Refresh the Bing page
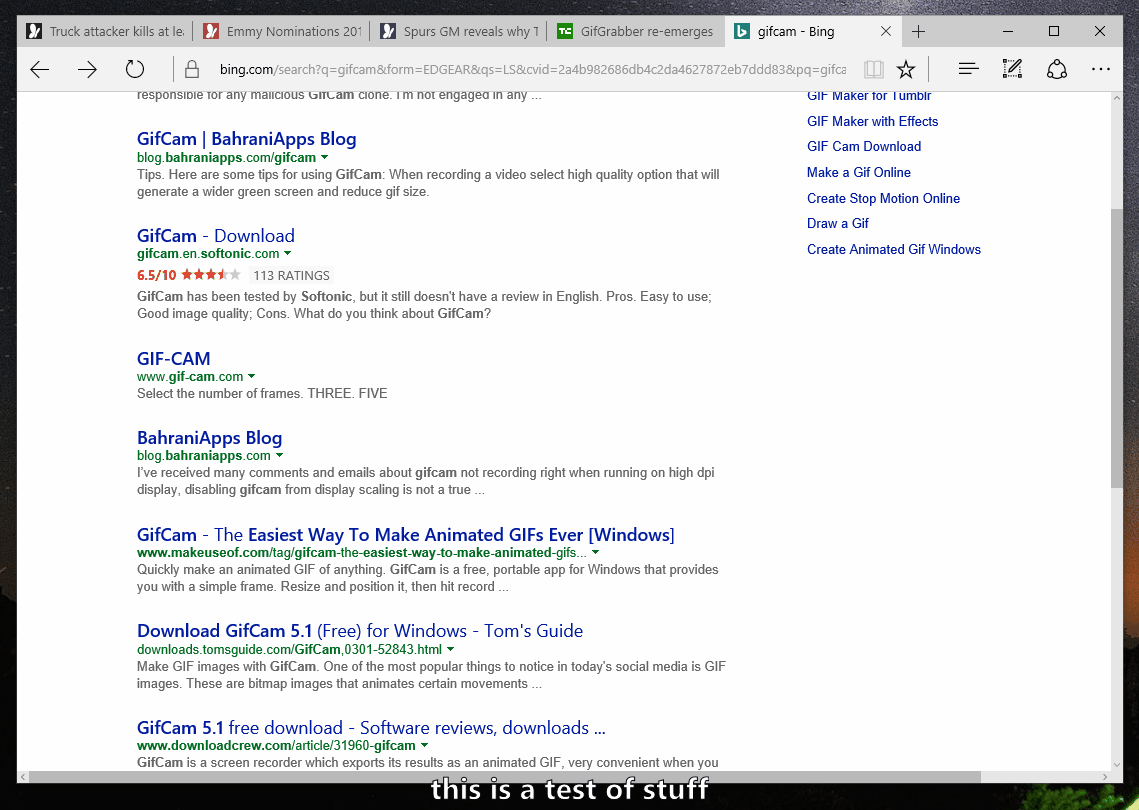 point(134,70)
